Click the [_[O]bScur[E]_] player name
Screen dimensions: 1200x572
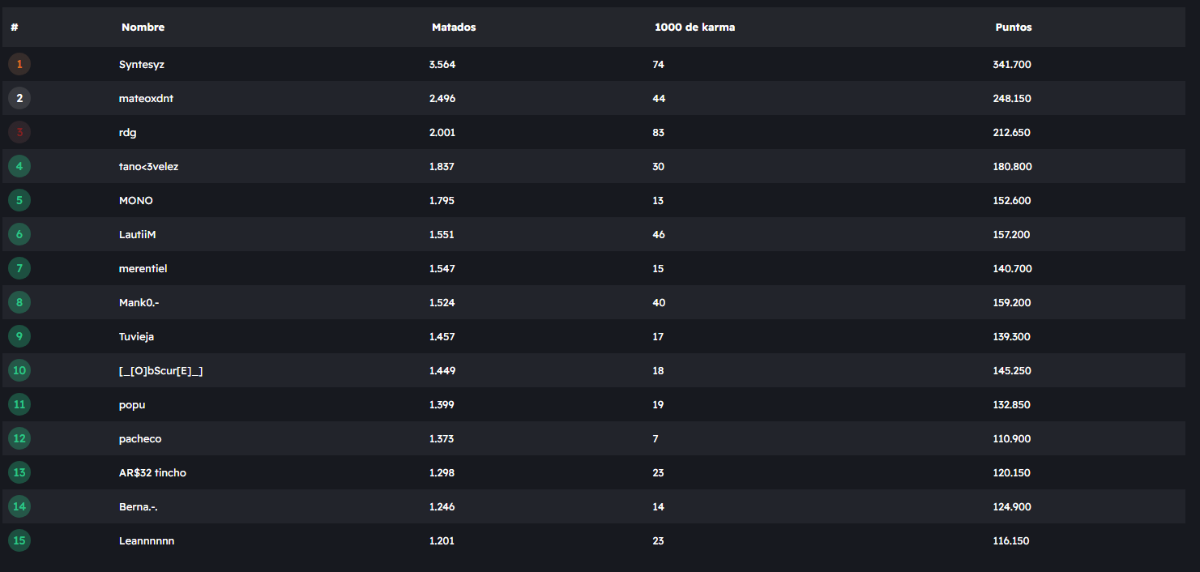tap(161, 370)
